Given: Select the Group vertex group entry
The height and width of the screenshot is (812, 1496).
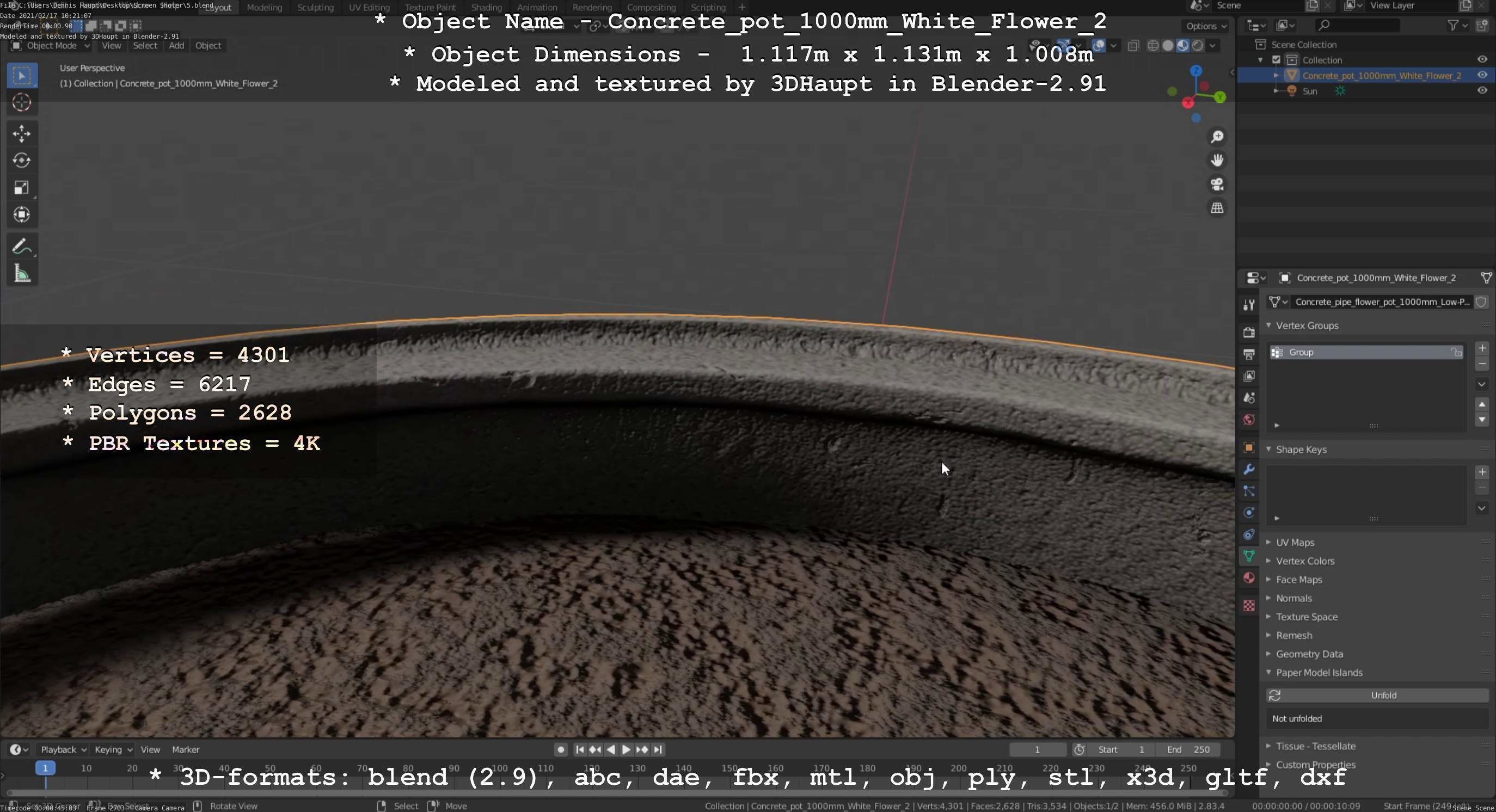Looking at the screenshot, I should 1366,352.
